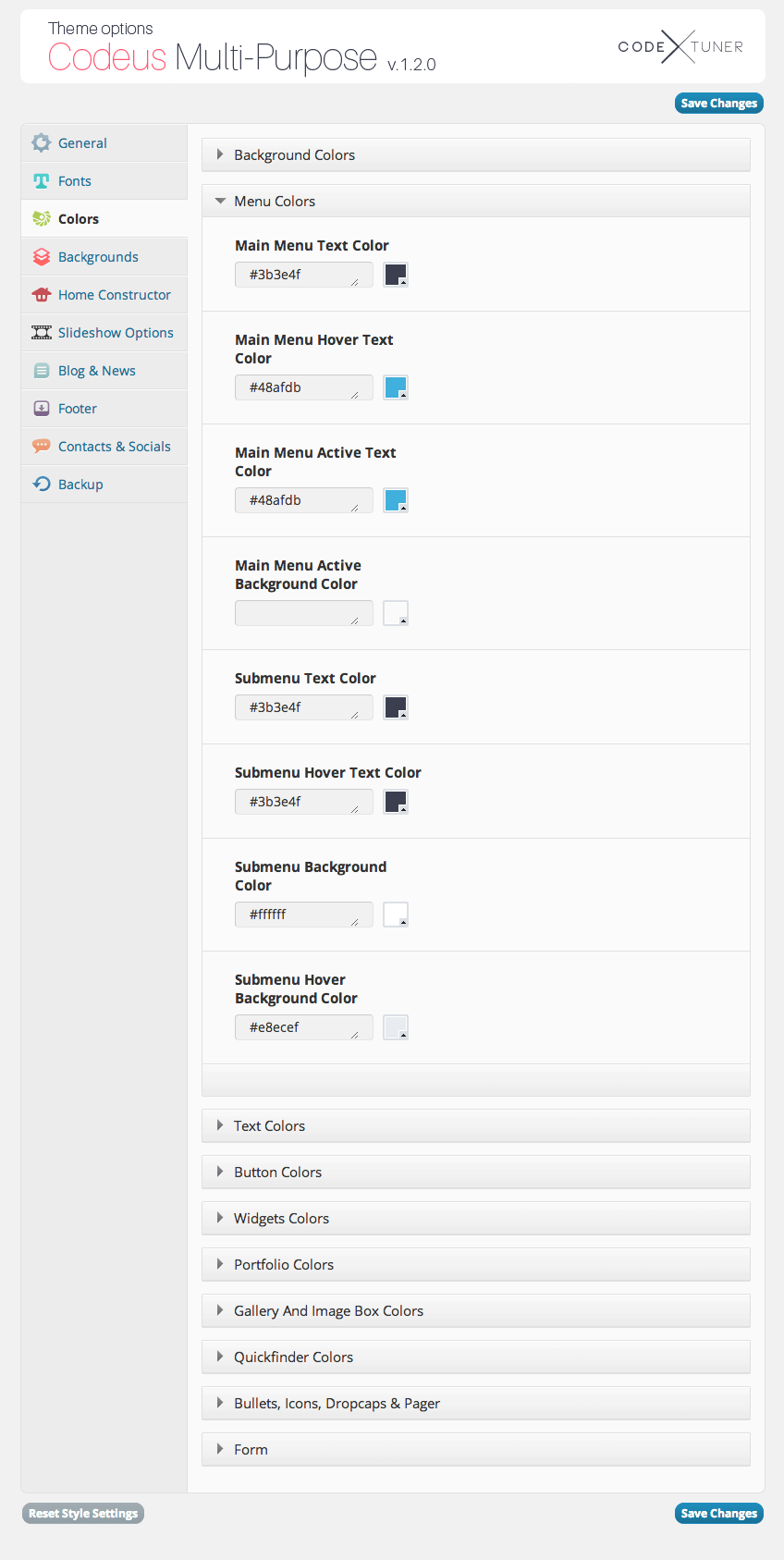Click the Codeus Multi-Purpose title text

[x=213, y=58]
